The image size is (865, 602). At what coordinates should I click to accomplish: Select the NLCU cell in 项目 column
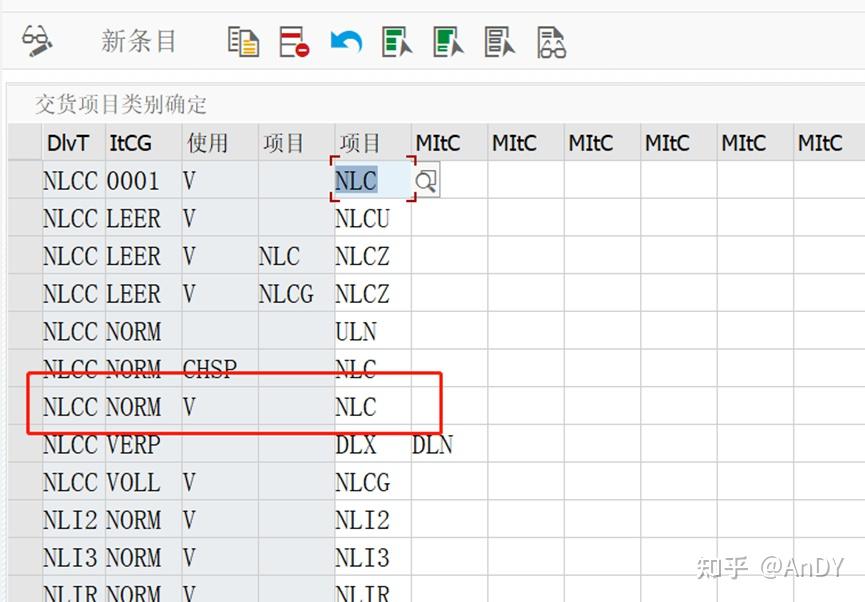[364, 218]
